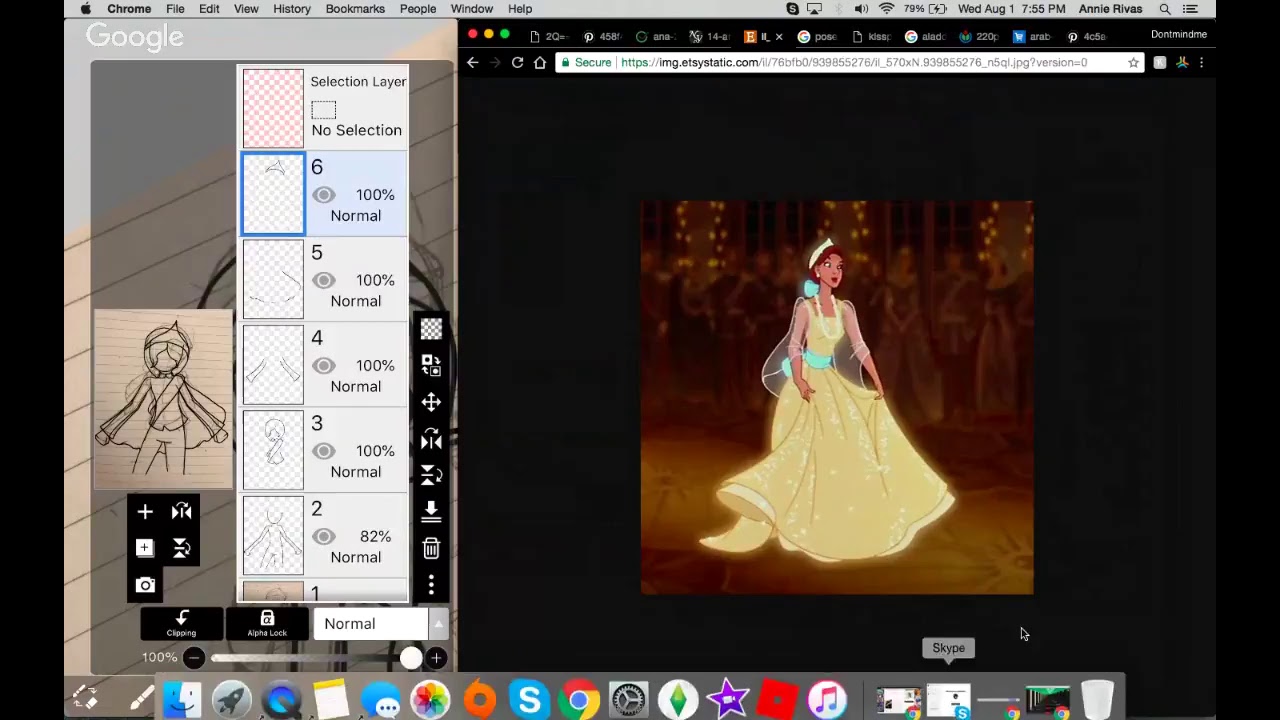Toggle visibility of layer 6

(323, 195)
